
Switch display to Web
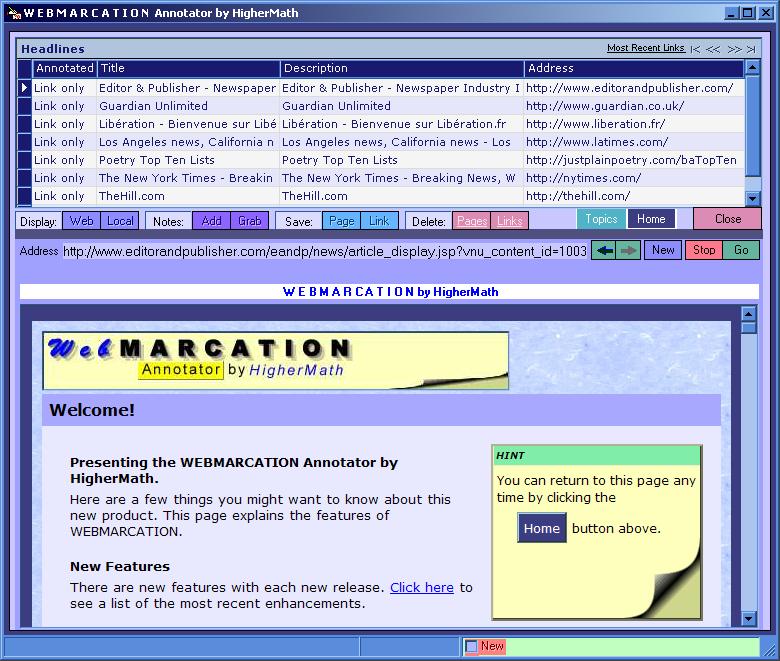point(81,221)
